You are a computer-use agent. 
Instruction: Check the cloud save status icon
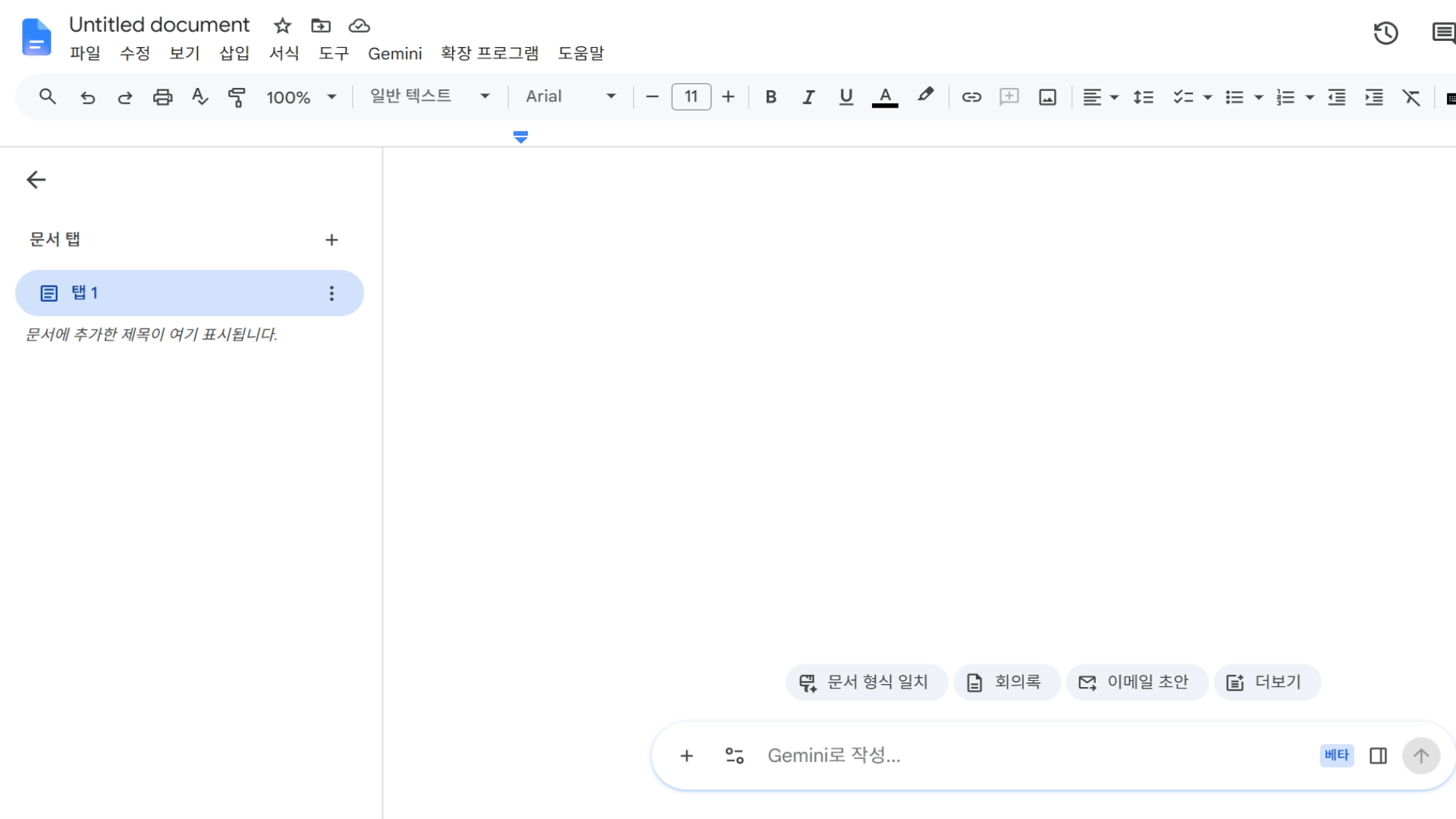359,26
